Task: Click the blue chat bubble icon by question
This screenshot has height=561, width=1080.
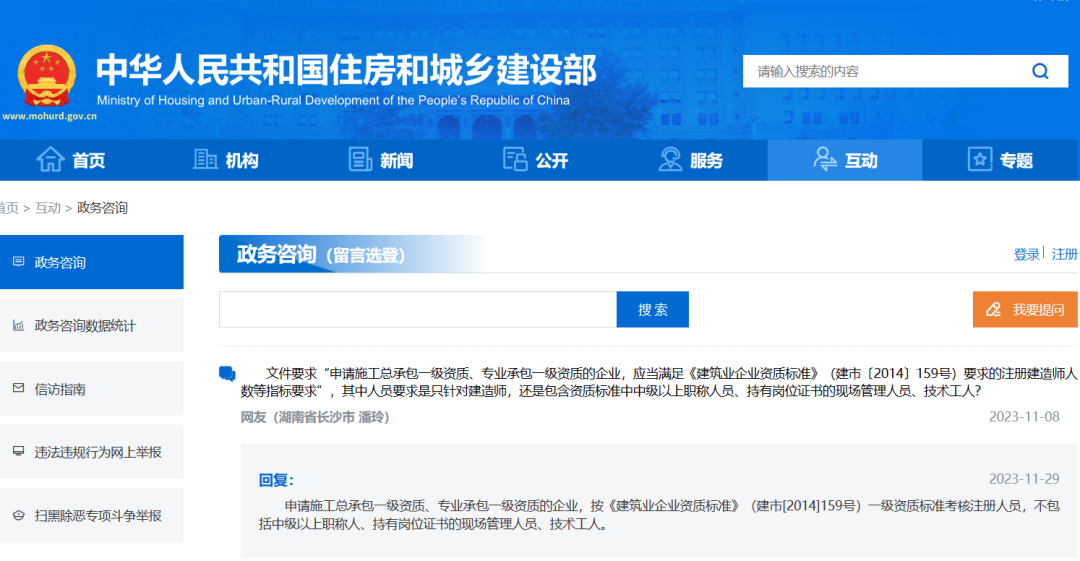Action: [227, 374]
